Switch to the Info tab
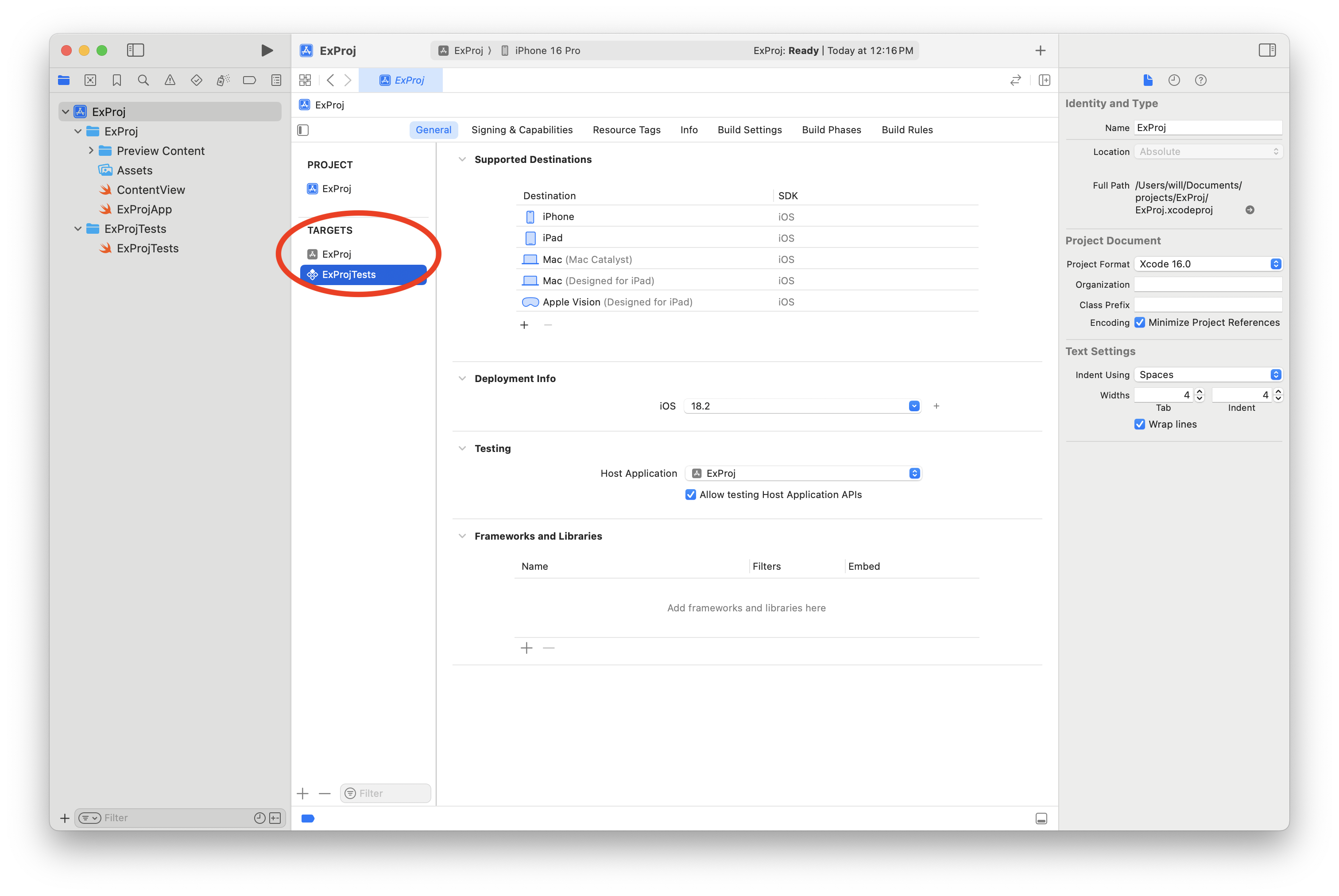Screen dimensions: 1339x896 689,130
